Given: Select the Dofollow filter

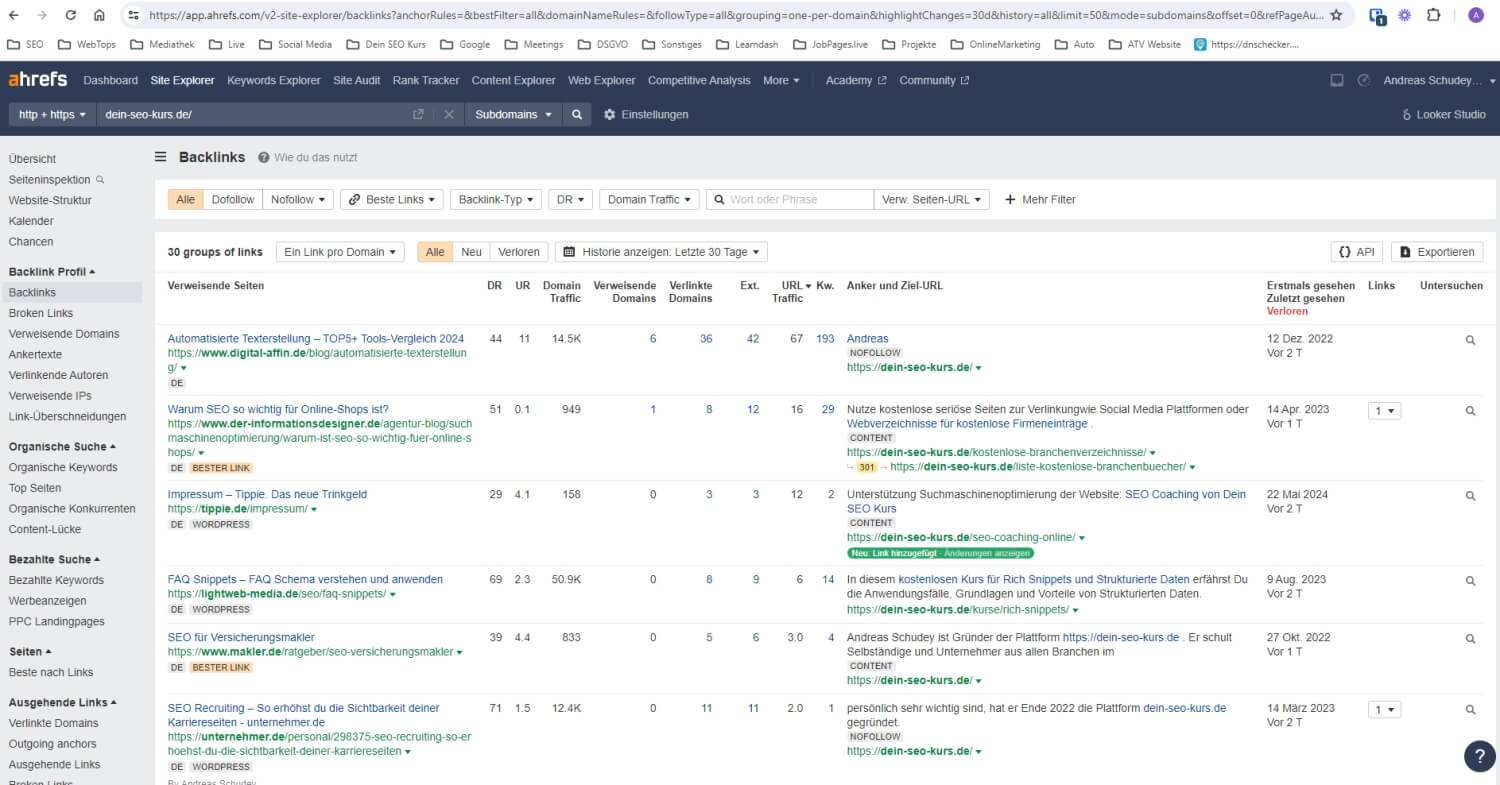Looking at the screenshot, I should 233,200.
